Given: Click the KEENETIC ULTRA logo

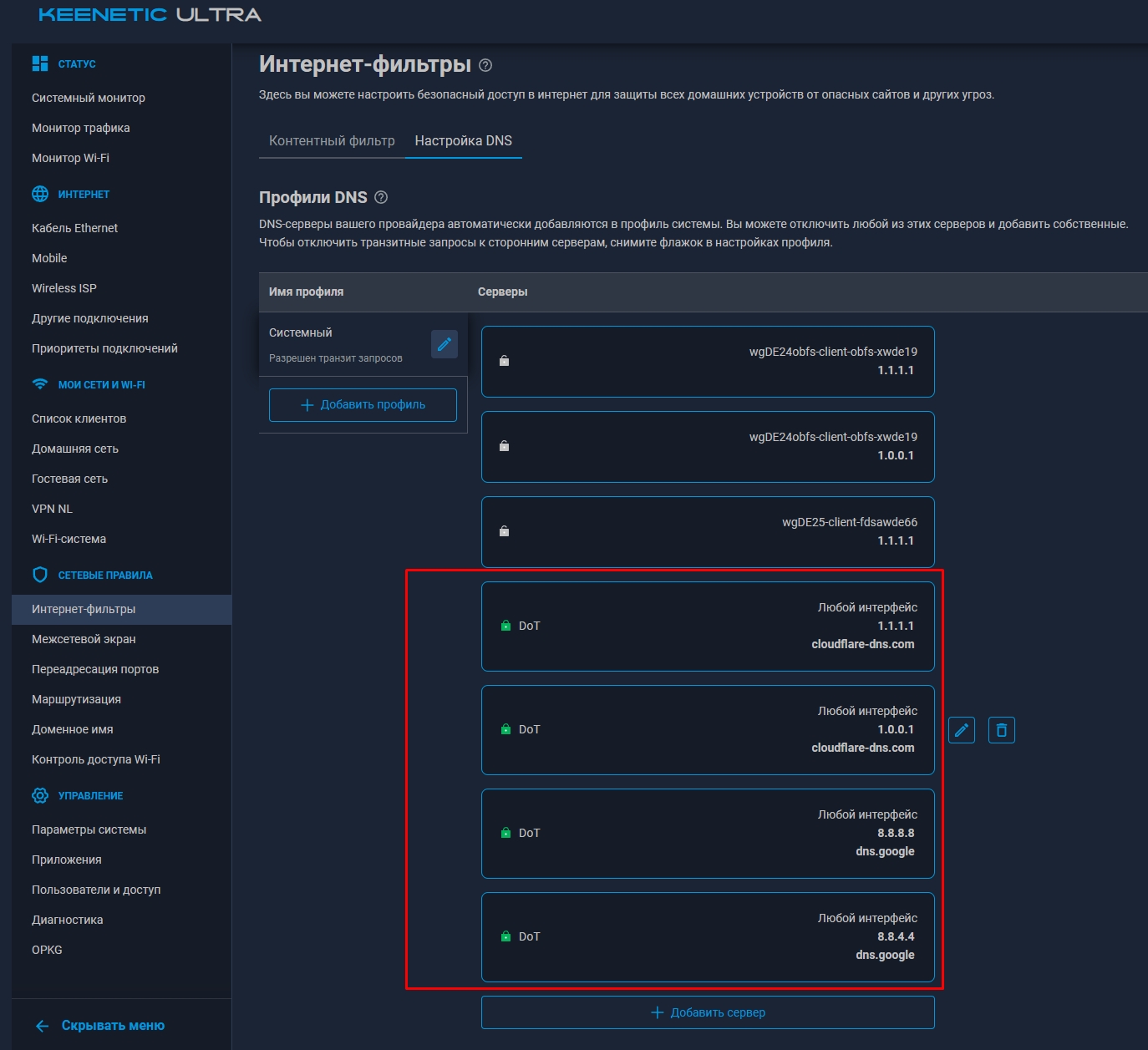Looking at the screenshot, I should click(148, 14).
